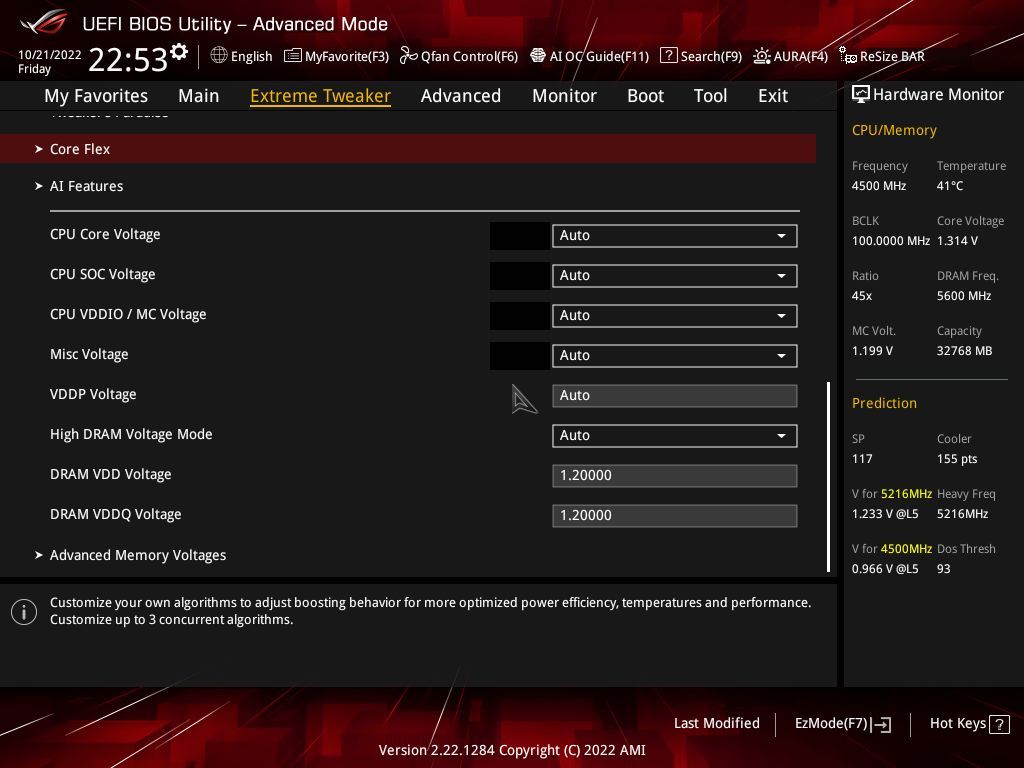Click the 45x ratio value
Screen dimensions: 1024x768
tap(861, 296)
